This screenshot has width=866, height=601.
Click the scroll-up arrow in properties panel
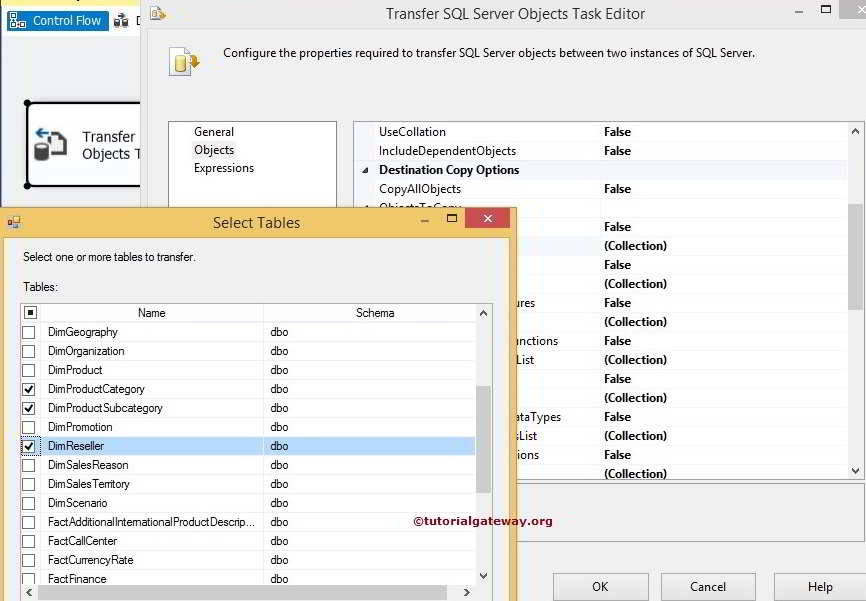pyautogui.click(x=856, y=129)
